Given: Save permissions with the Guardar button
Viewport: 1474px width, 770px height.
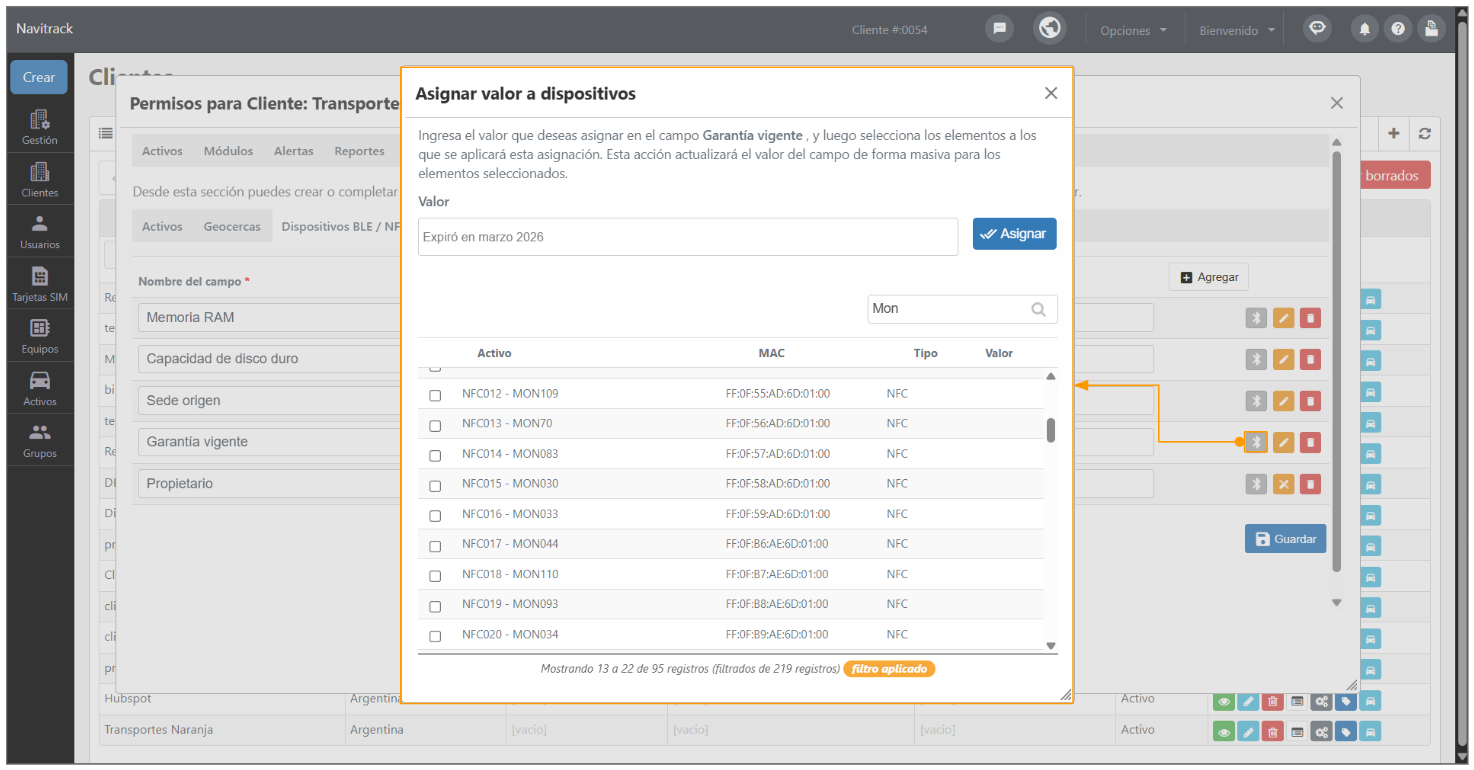Looking at the screenshot, I should click(x=1285, y=539).
